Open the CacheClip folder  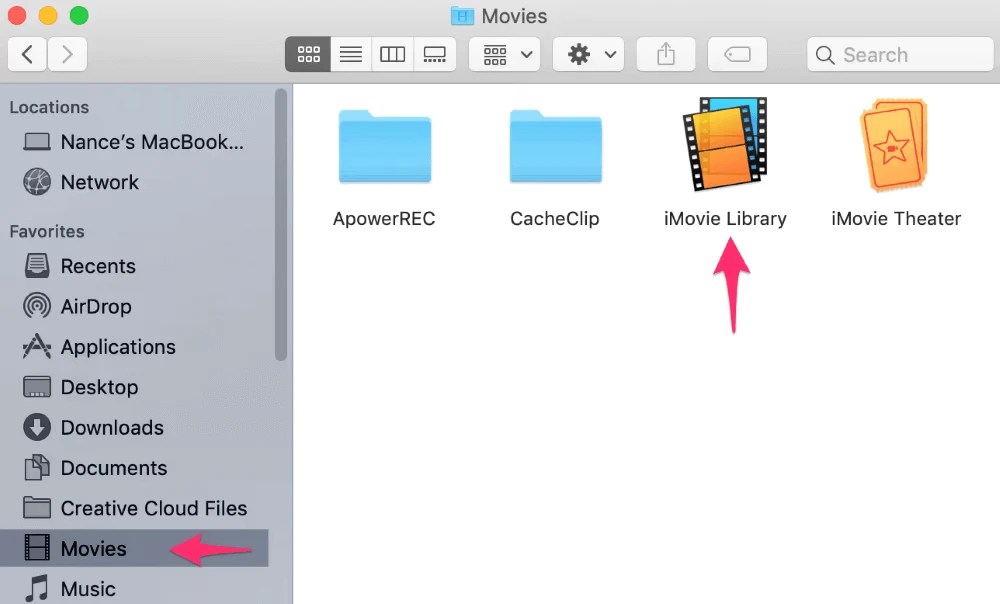554,145
